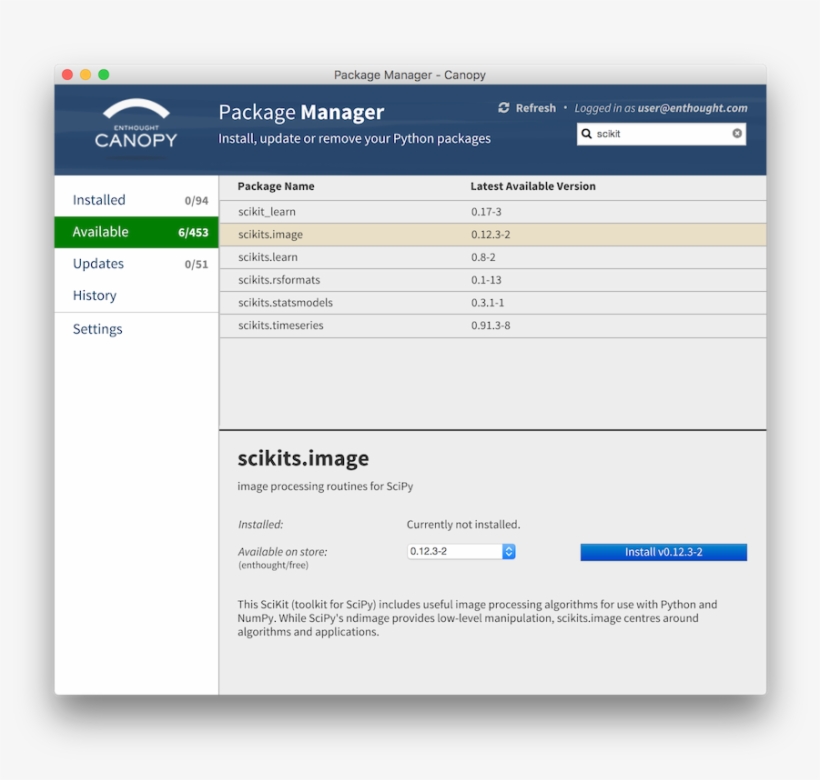This screenshot has width=820, height=780.
Task: Click the scikits.image detail heading
Action: point(303,458)
